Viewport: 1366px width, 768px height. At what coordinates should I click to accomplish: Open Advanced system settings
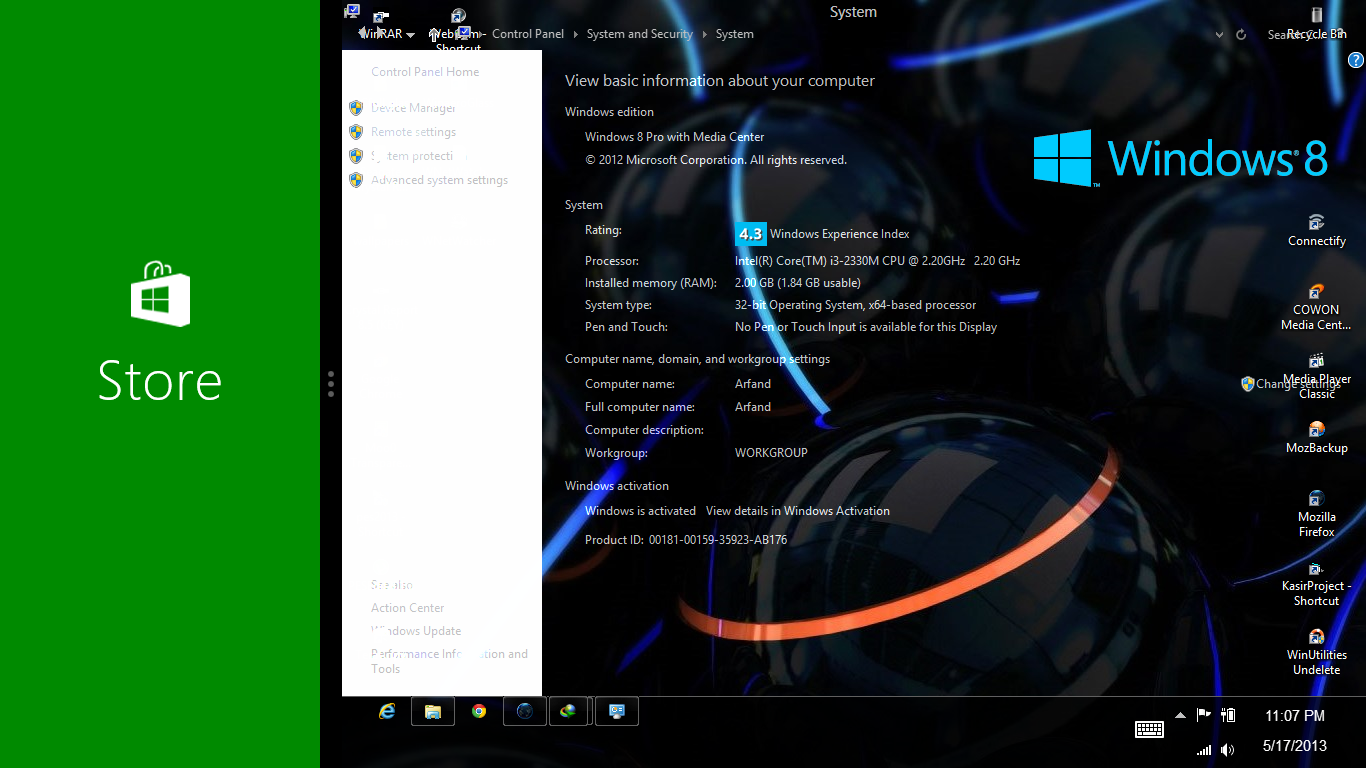tap(440, 179)
